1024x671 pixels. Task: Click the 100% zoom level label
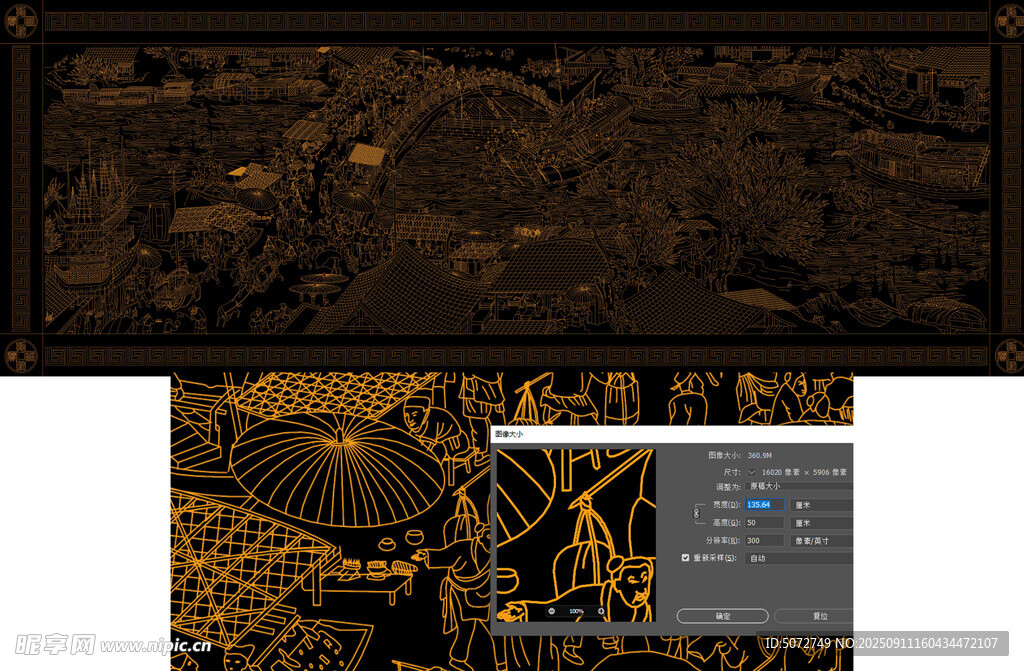576,611
